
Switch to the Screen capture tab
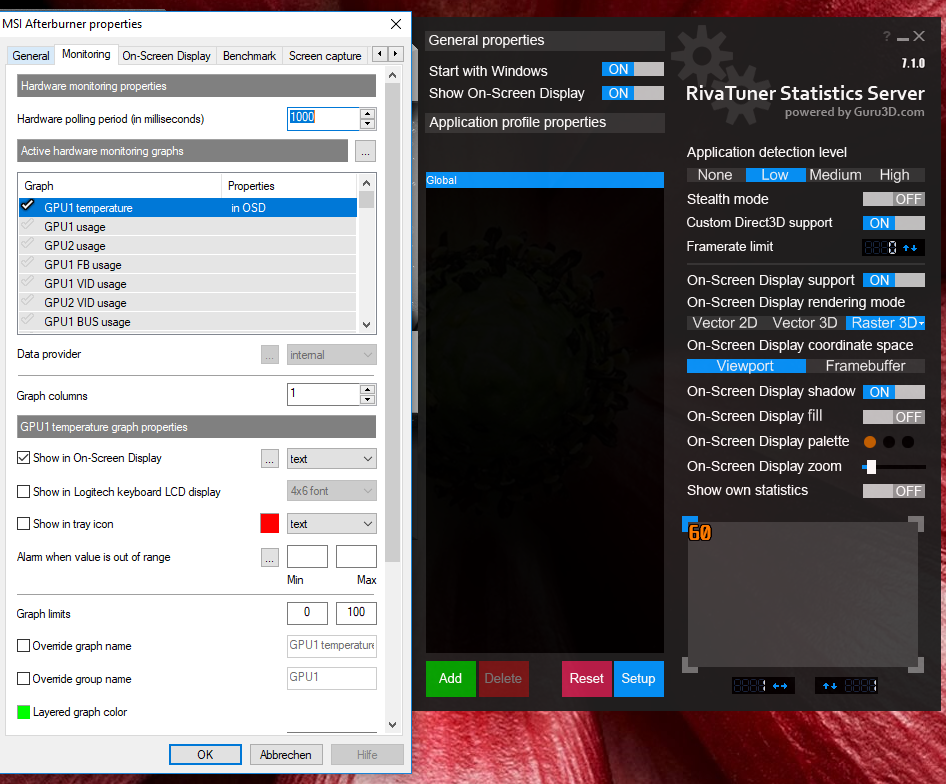pyautogui.click(x=325, y=56)
